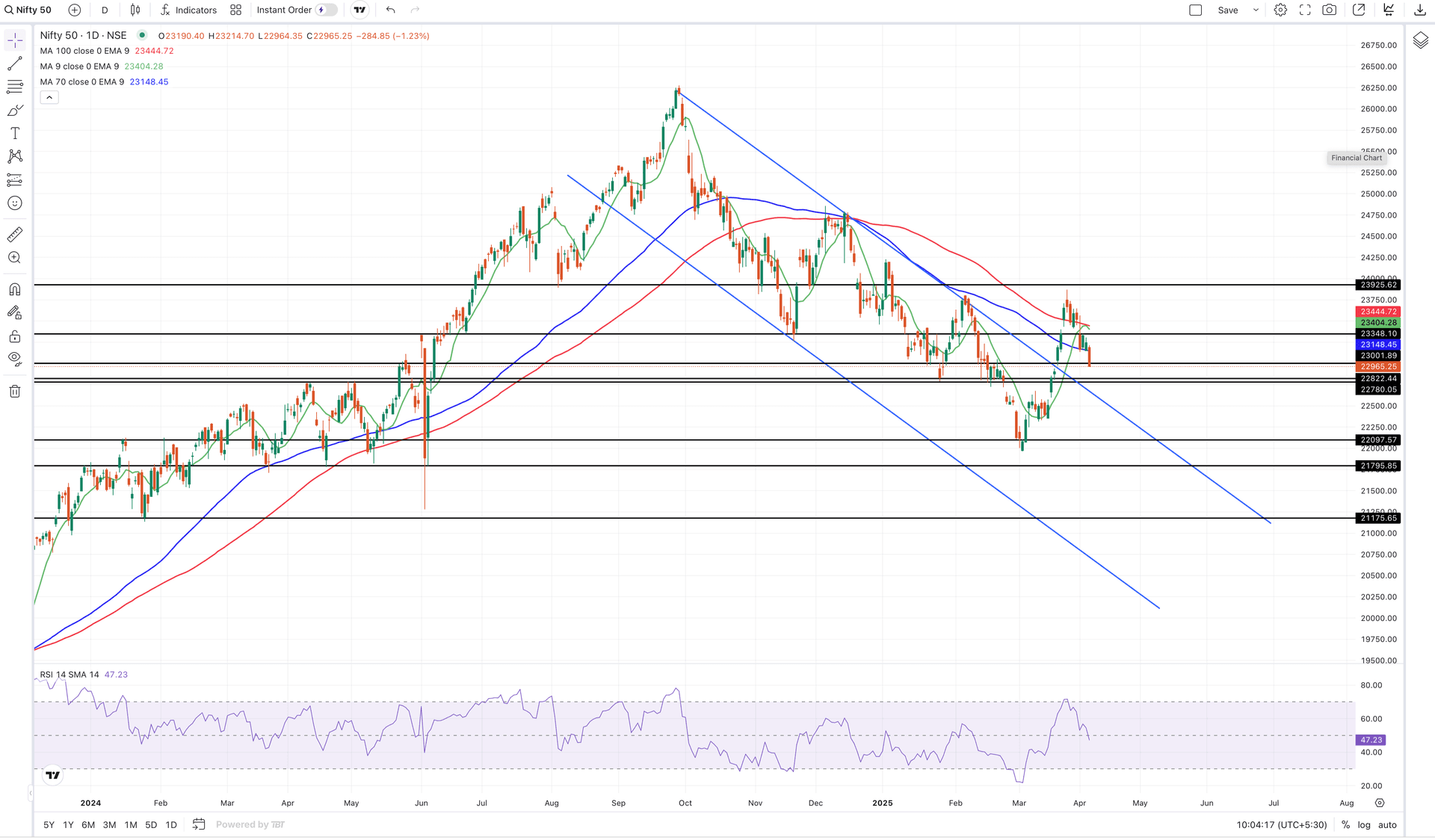This screenshot has height=840, width=1435.
Task: Open the object tree layers icon
Action: (x=1421, y=40)
